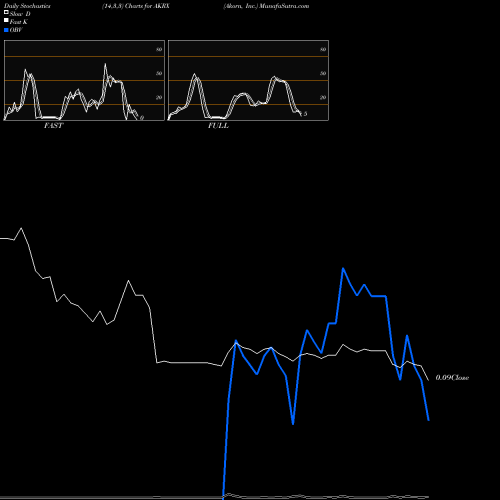Select the '(14,3,3) Charts for AKRX' text
The height and width of the screenshot is (500, 500).
pos(136,6)
